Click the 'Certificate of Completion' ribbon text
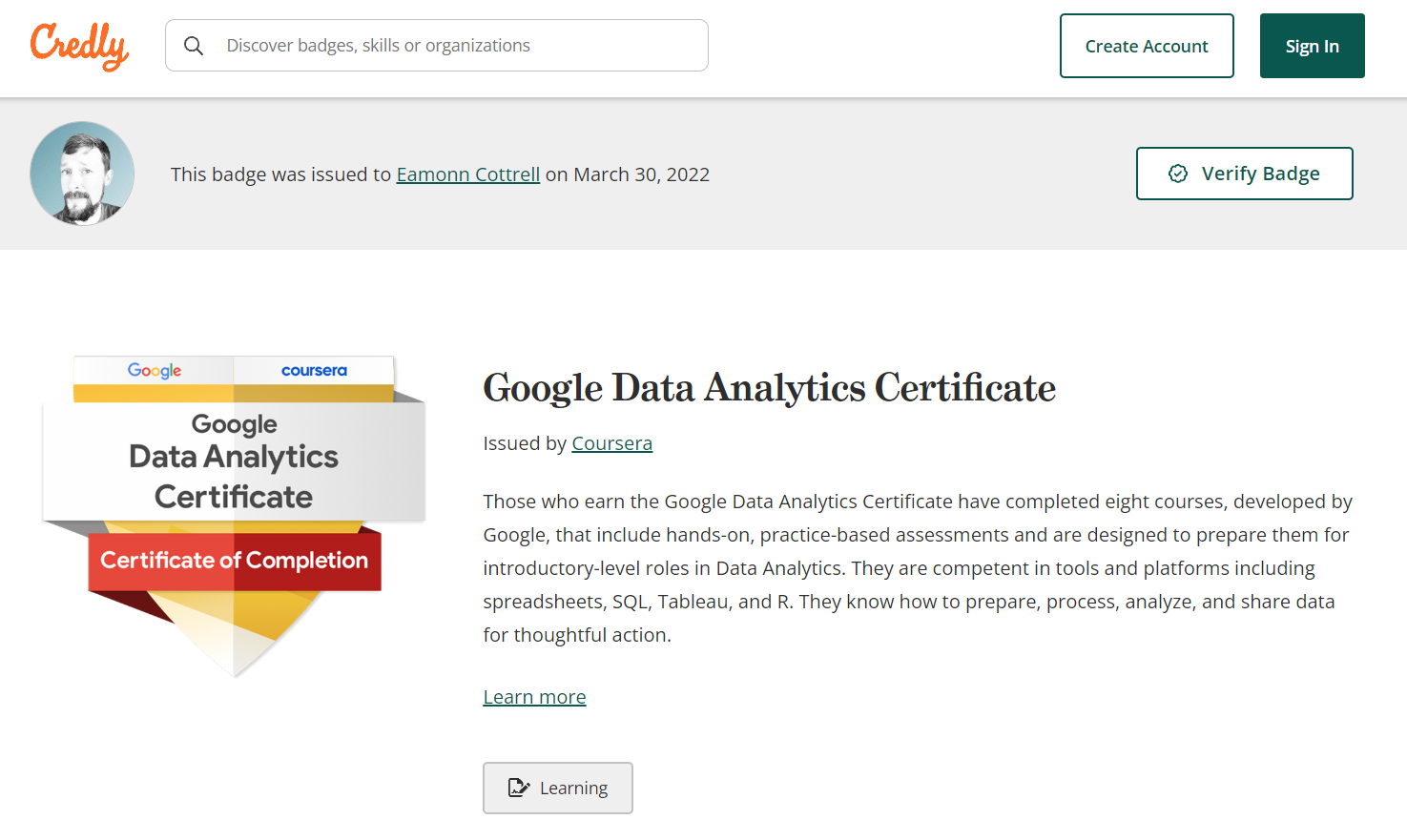Image resolution: width=1407 pixels, height=840 pixels. [234, 561]
